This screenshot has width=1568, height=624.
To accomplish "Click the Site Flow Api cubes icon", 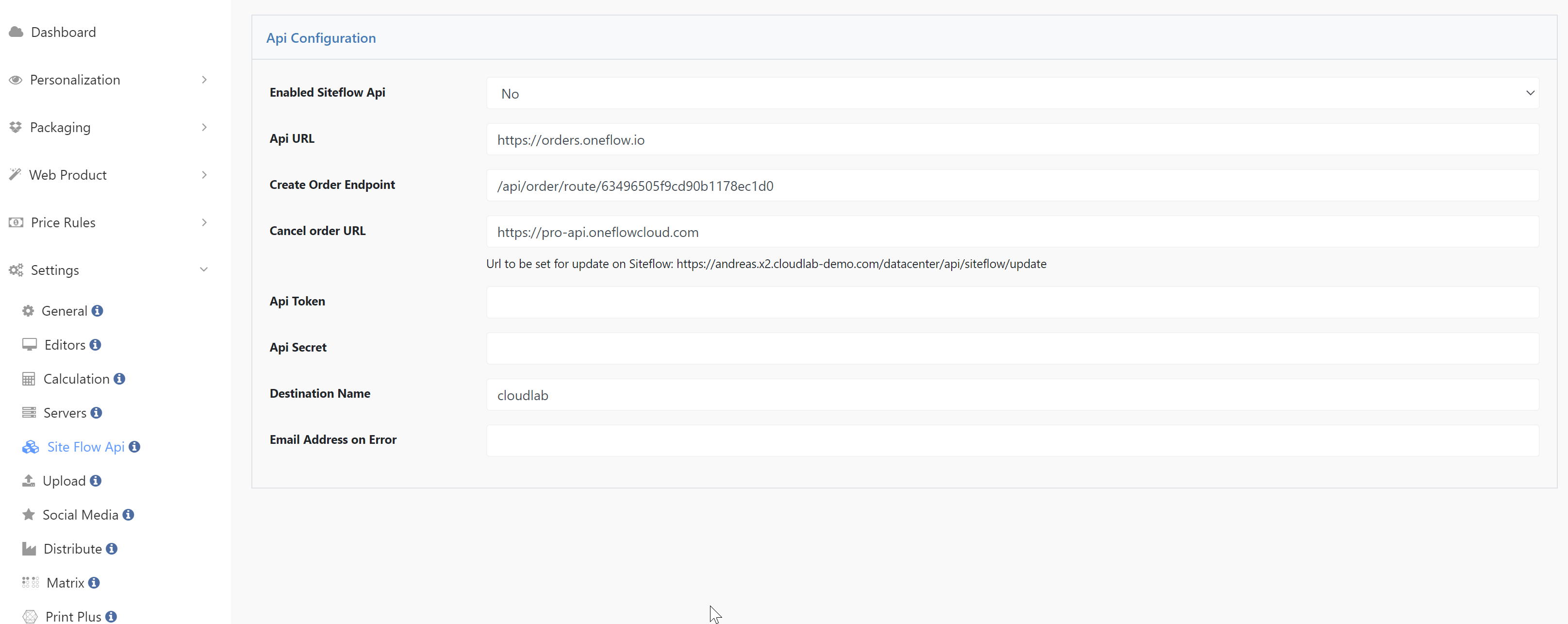I will coord(31,447).
